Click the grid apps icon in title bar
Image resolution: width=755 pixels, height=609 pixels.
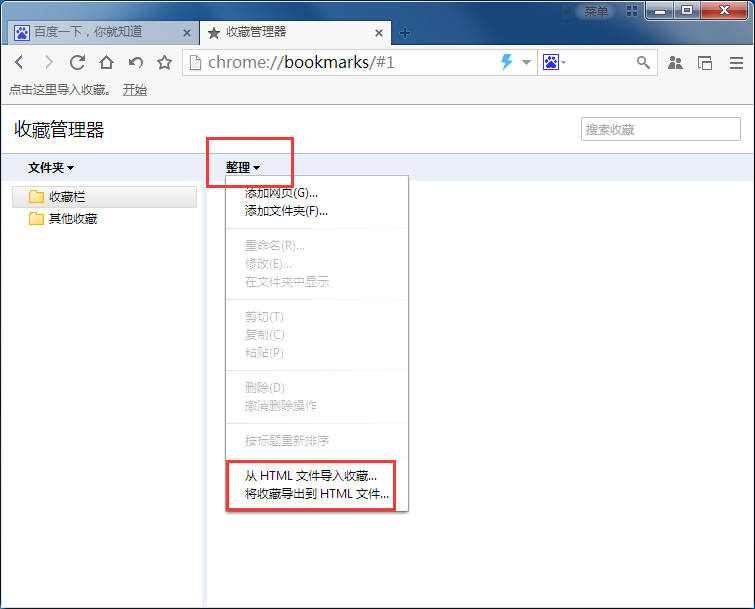tap(632, 11)
